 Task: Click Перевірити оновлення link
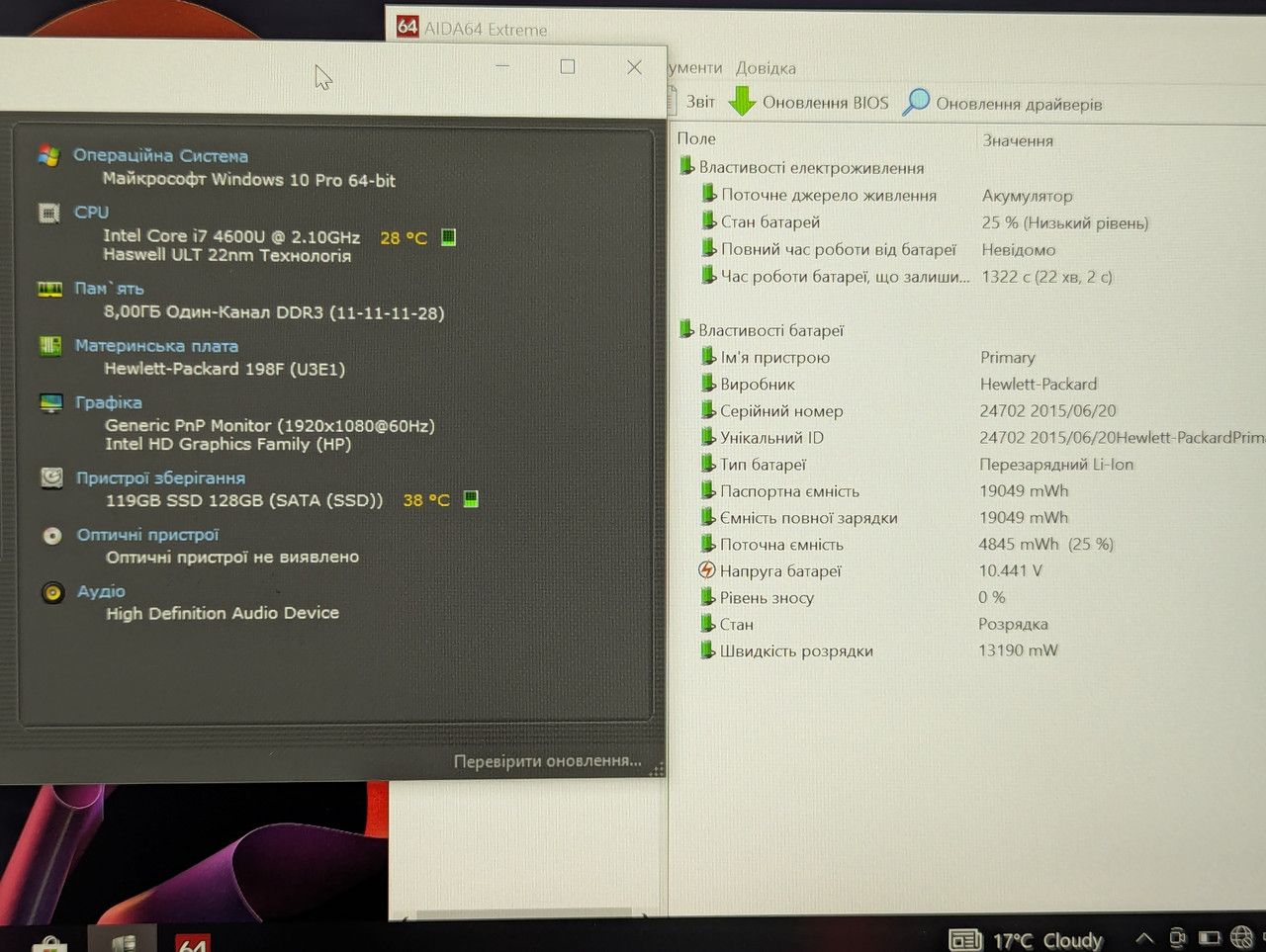pos(547,761)
